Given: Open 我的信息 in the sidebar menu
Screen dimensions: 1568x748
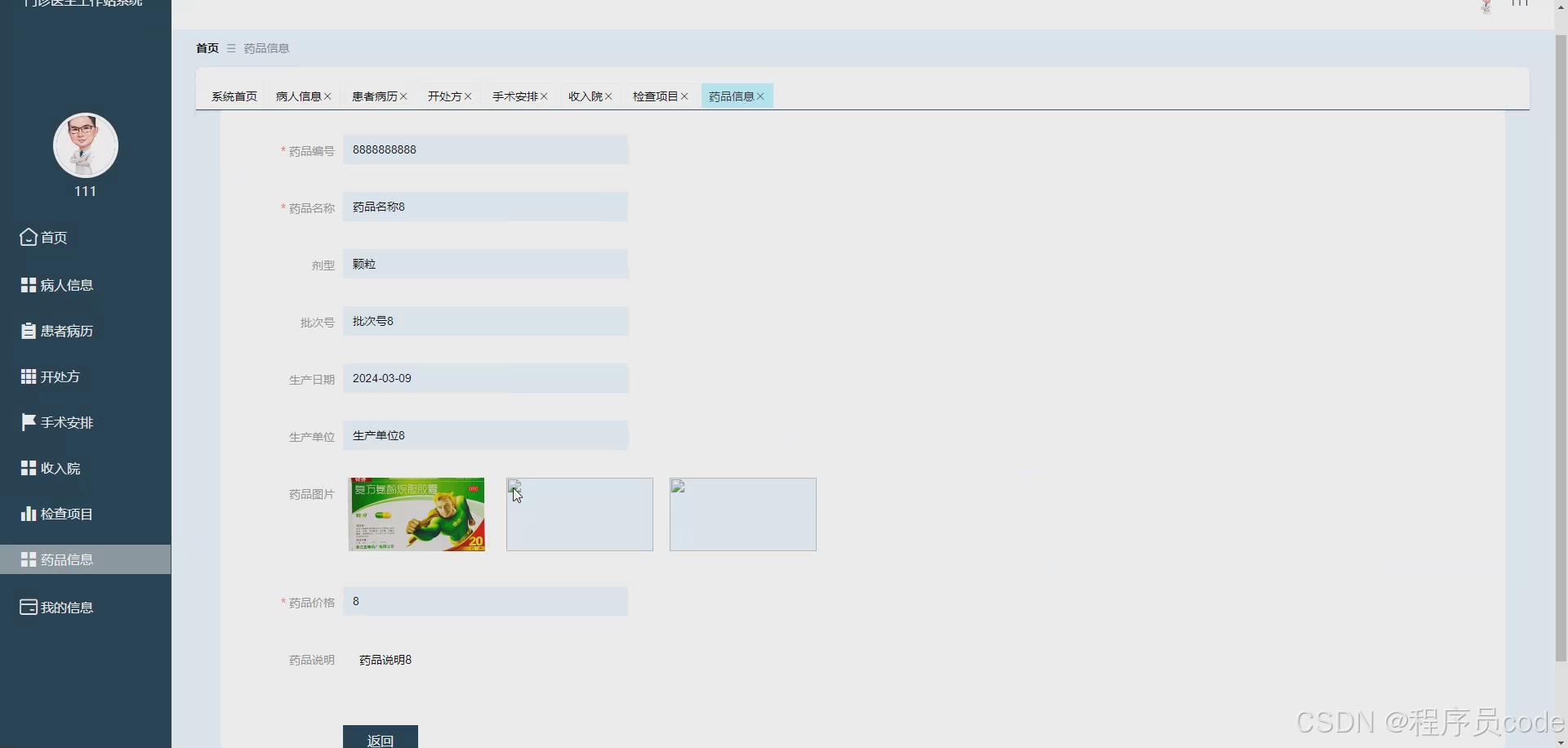Looking at the screenshot, I should [86, 608].
